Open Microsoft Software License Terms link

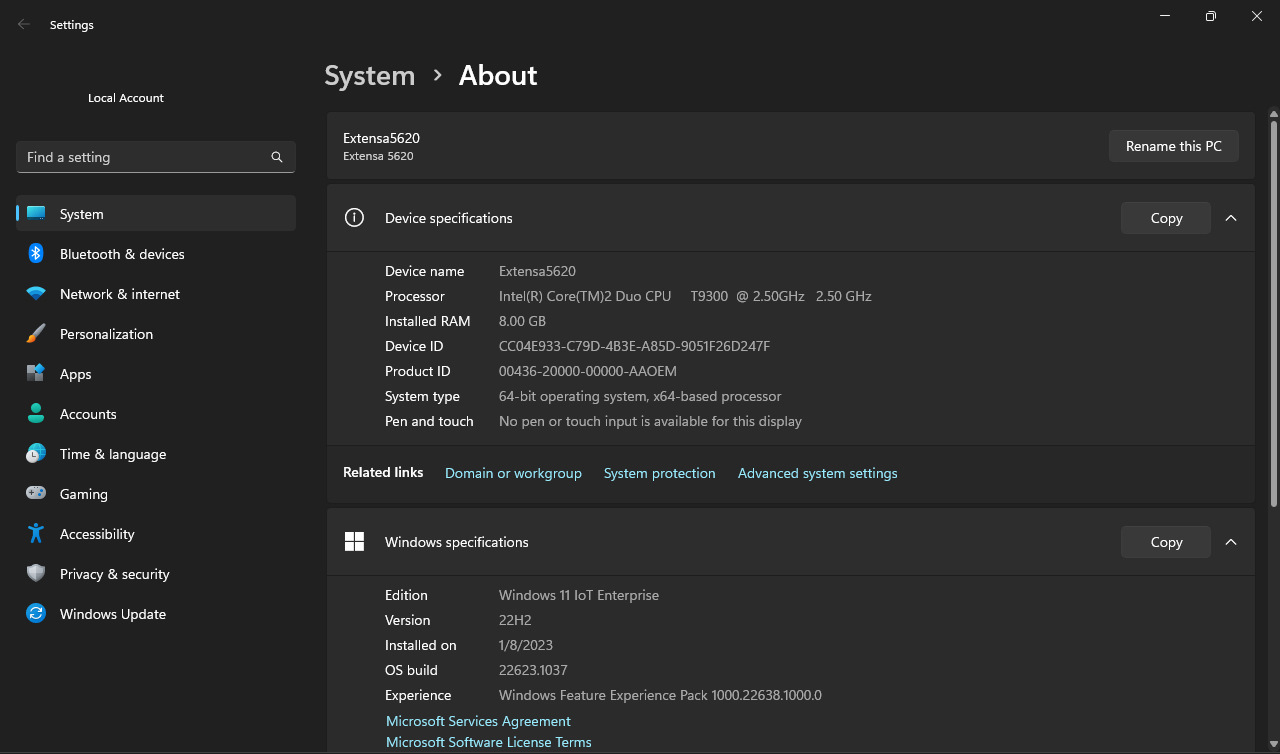489,742
